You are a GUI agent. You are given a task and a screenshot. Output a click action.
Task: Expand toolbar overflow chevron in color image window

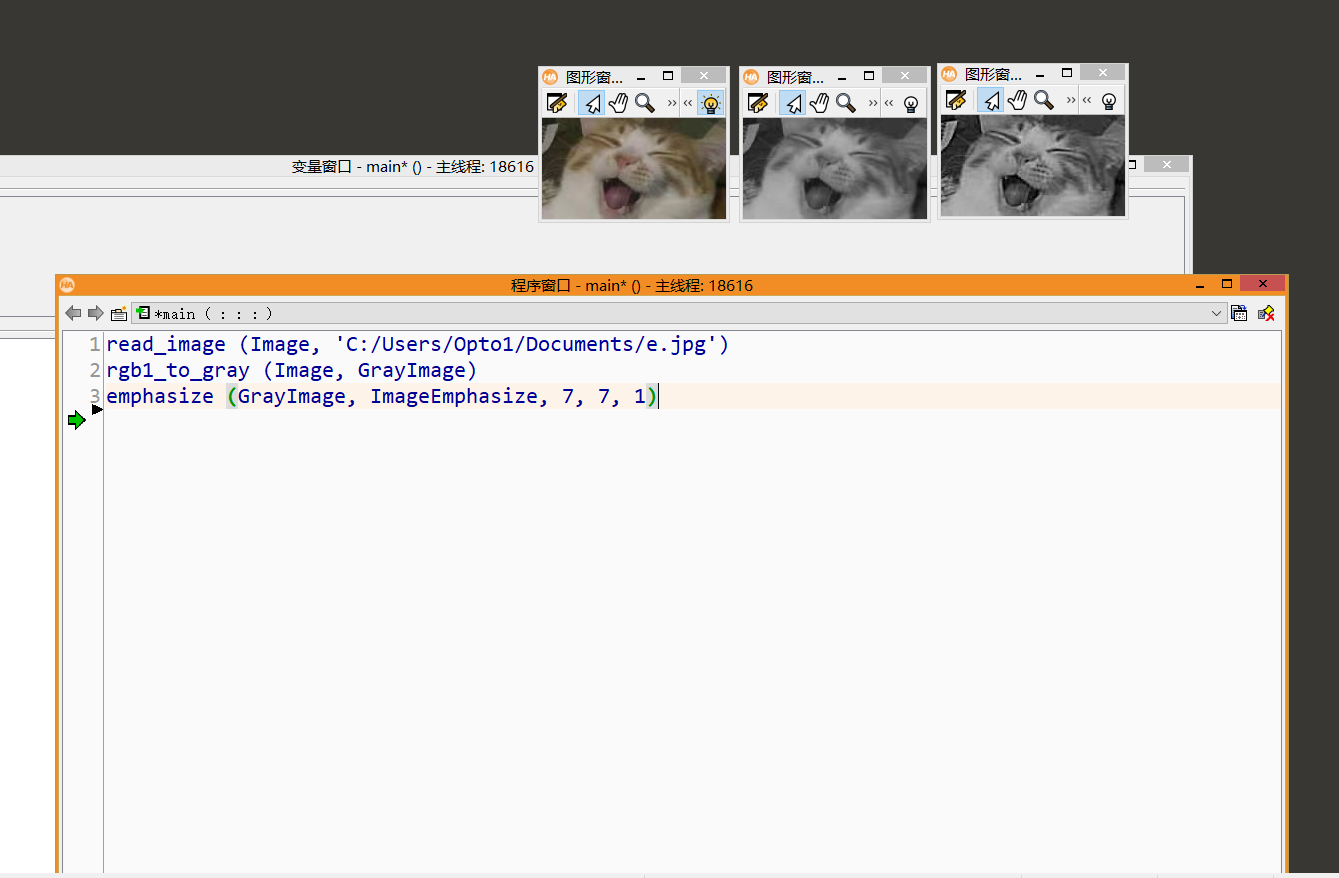pos(672,103)
